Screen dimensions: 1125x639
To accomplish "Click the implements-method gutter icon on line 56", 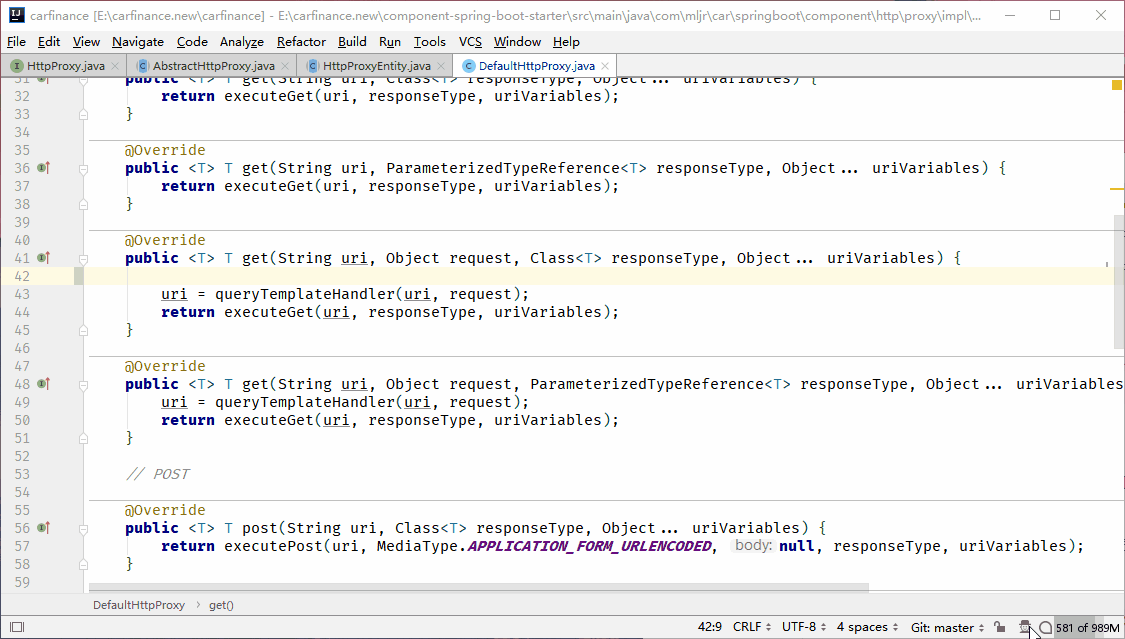I will [43, 528].
